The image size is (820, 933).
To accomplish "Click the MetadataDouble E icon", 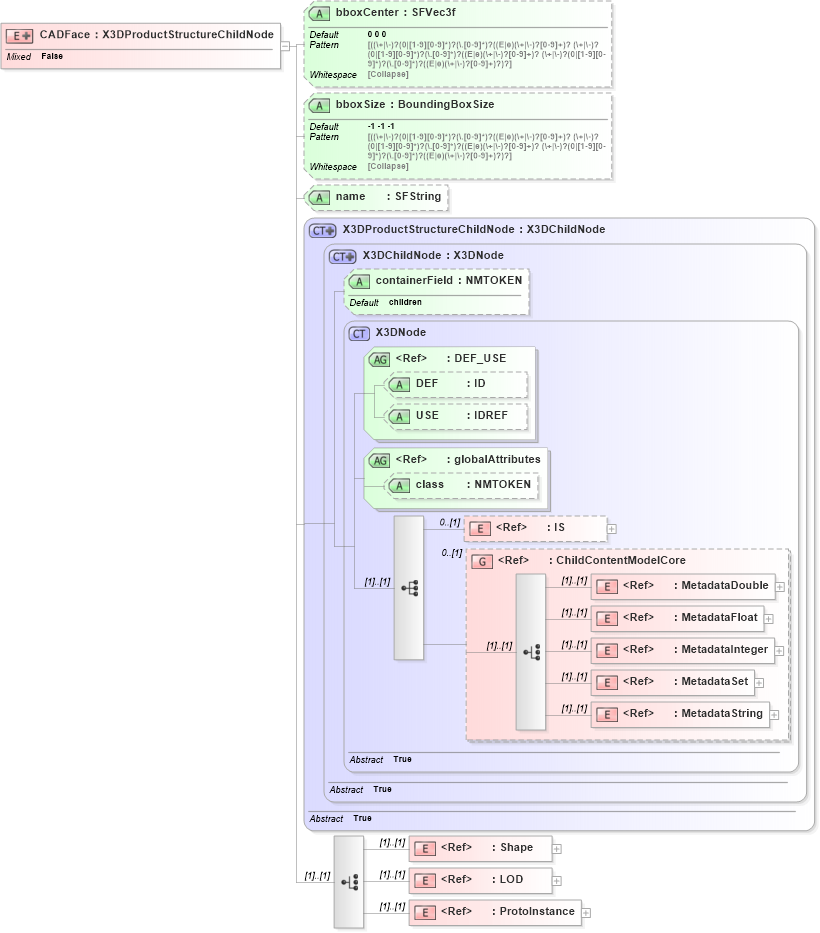I will pyautogui.click(x=607, y=587).
